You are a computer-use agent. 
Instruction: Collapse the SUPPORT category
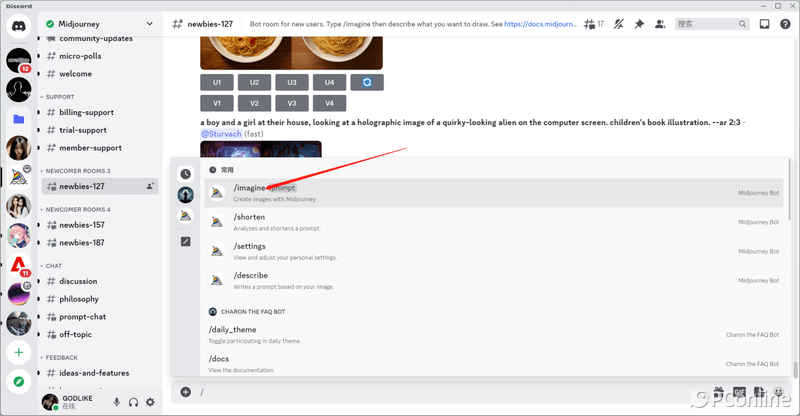point(58,97)
